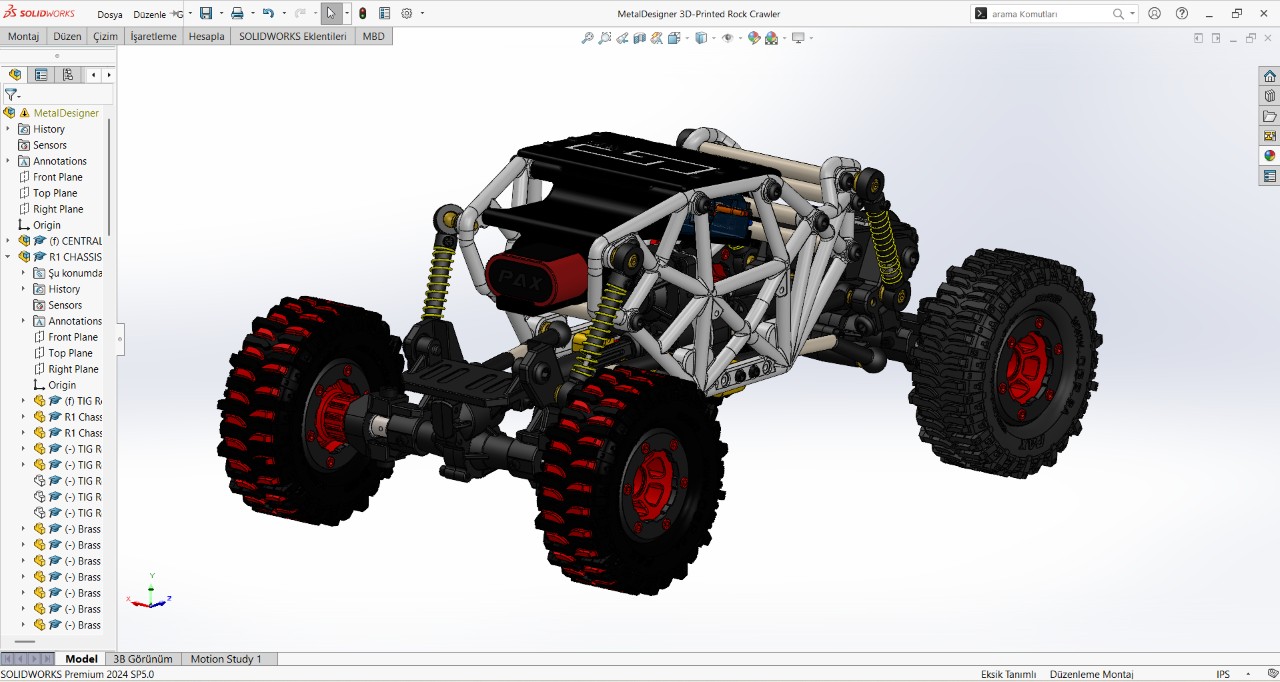Click the Apply Scene icon

772,38
